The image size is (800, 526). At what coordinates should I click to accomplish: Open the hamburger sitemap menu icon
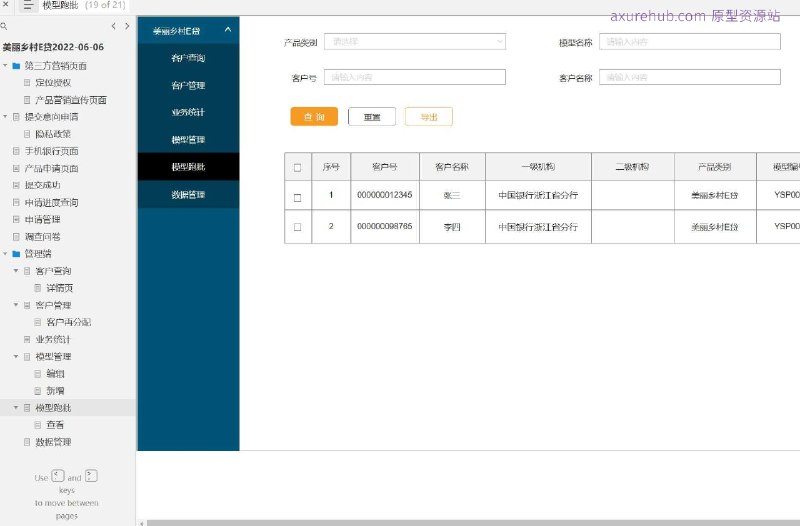[x=28, y=6]
